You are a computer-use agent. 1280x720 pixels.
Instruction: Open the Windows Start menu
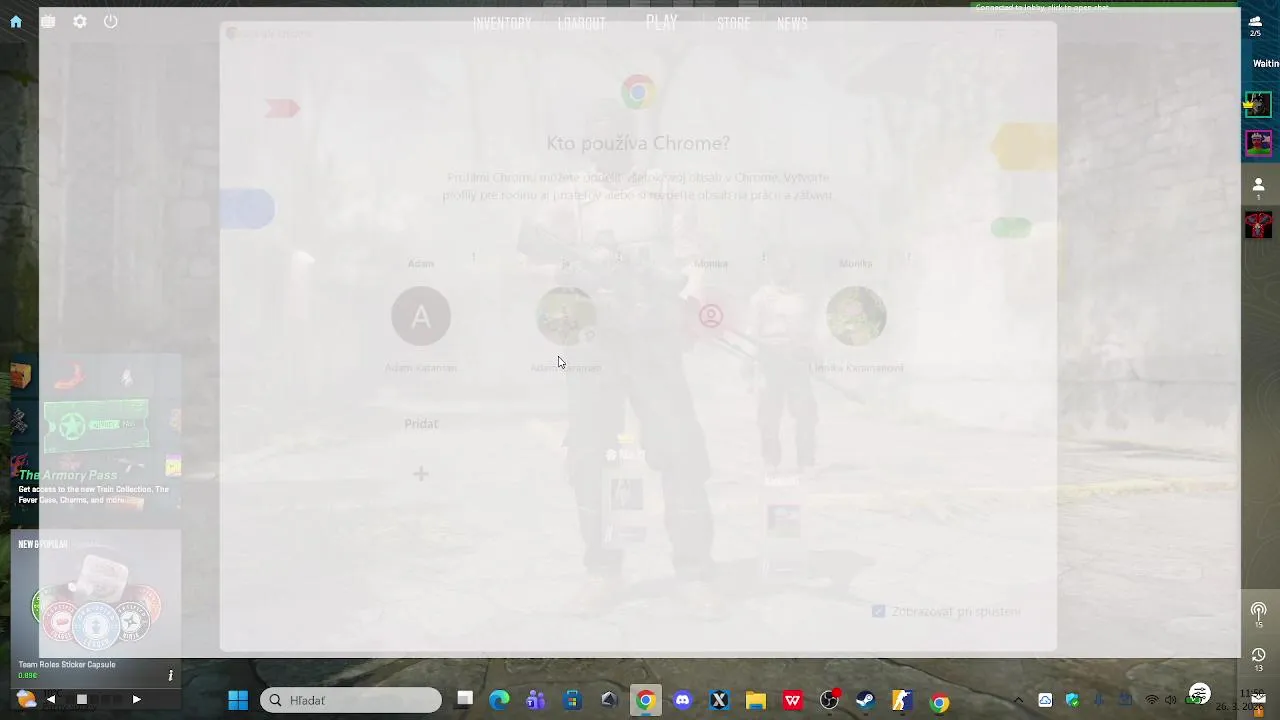click(x=238, y=700)
